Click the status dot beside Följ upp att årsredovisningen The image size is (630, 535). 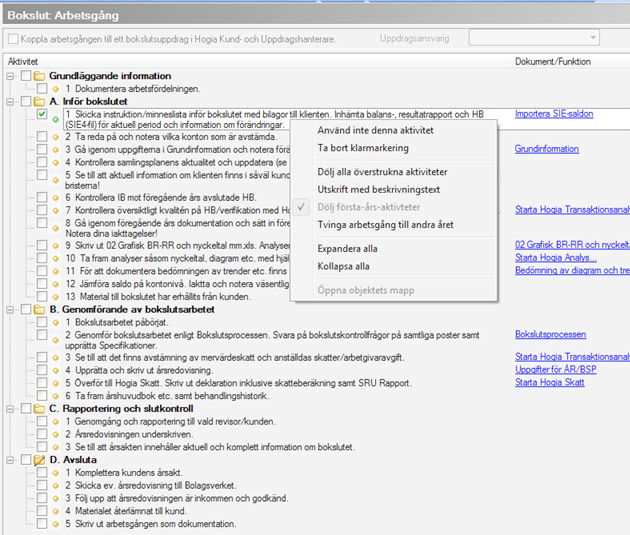55,498
